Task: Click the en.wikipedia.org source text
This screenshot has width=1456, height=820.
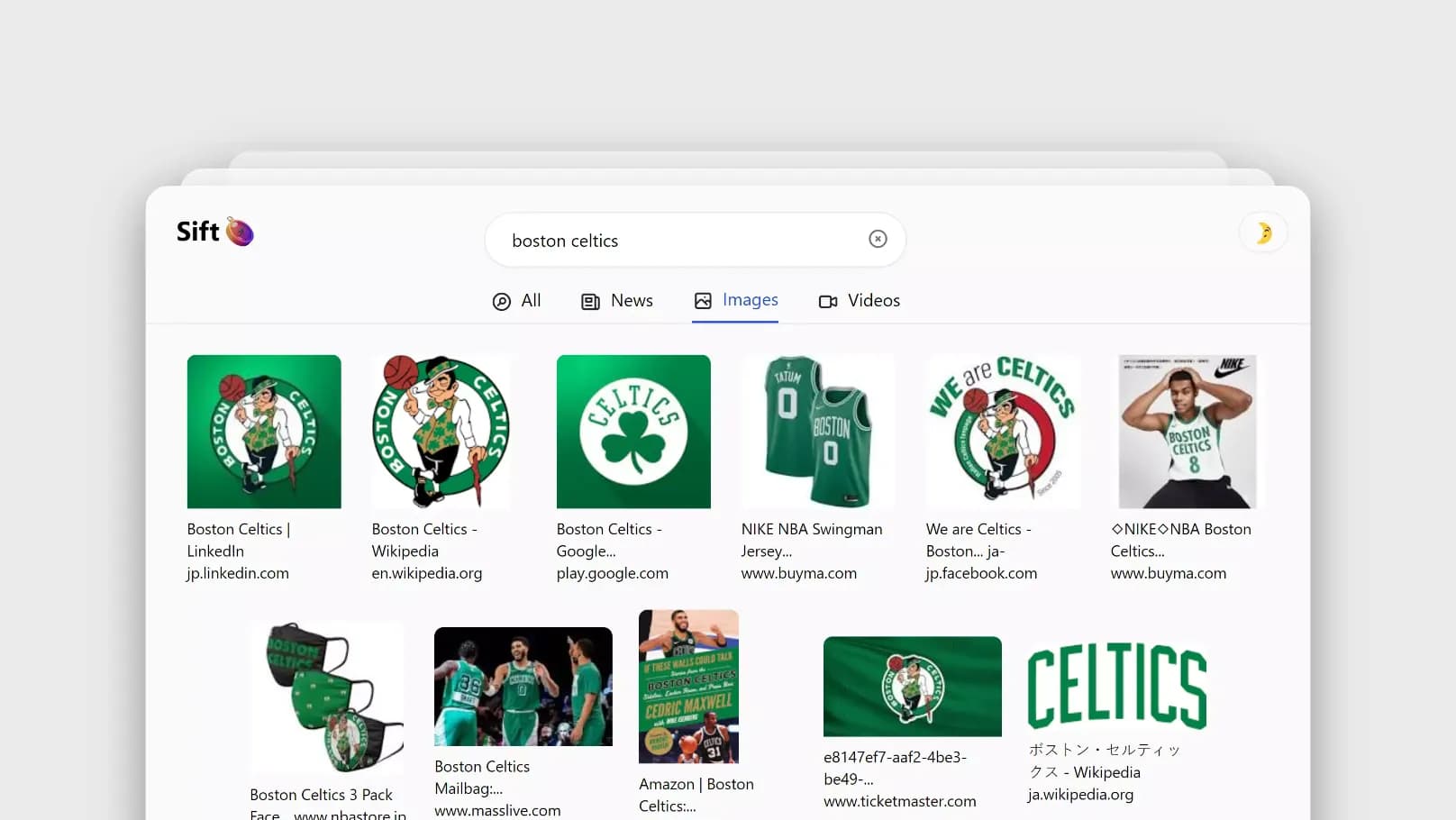Action: pos(427,573)
